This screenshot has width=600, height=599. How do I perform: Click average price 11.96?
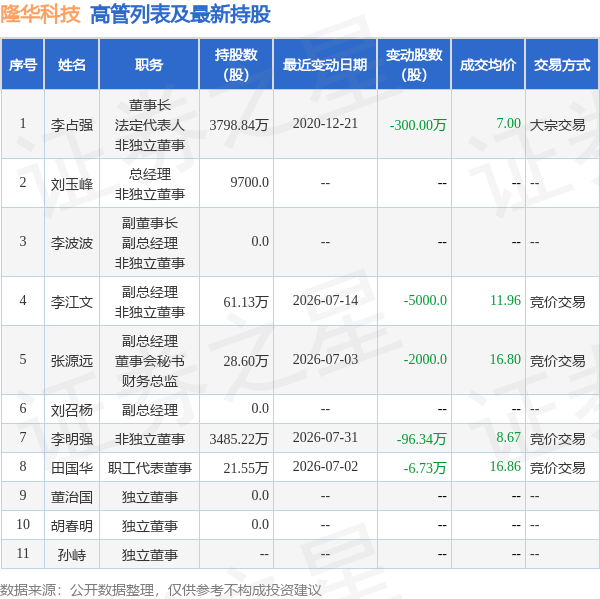(x=505, y=300)
